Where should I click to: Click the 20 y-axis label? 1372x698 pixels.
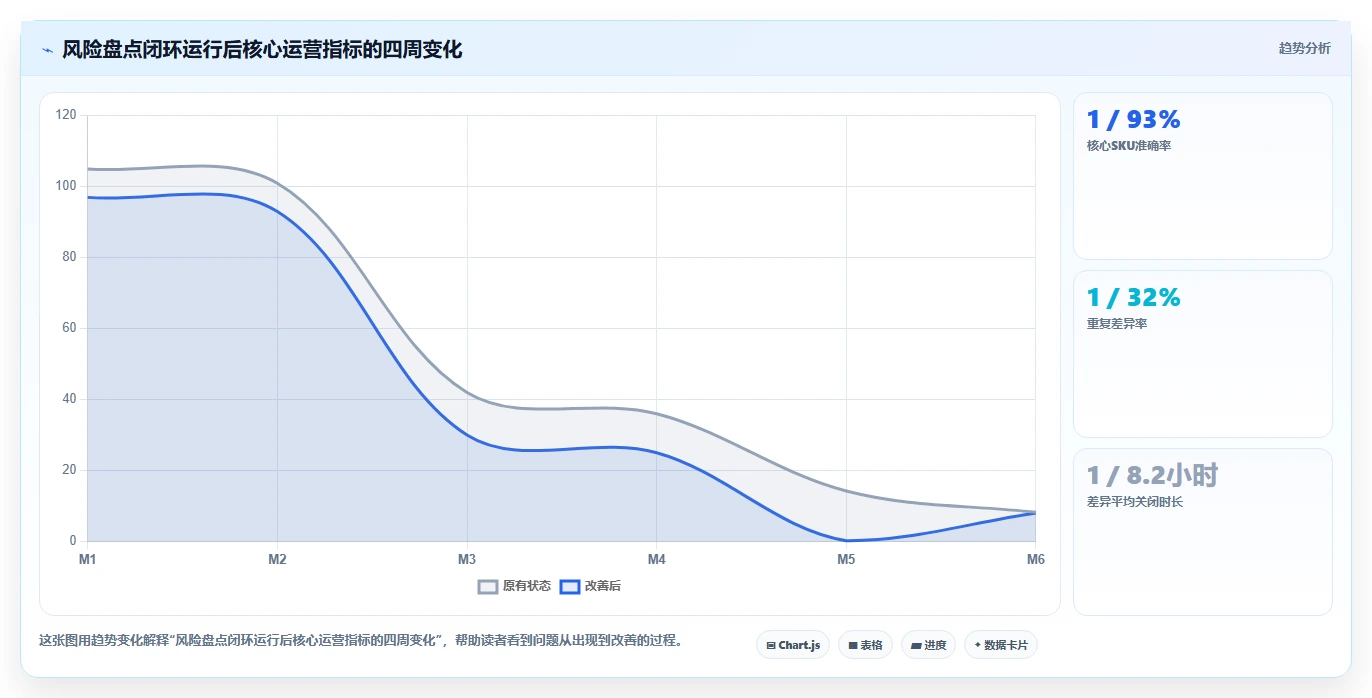pyautogui.click(x=69, y=470)
